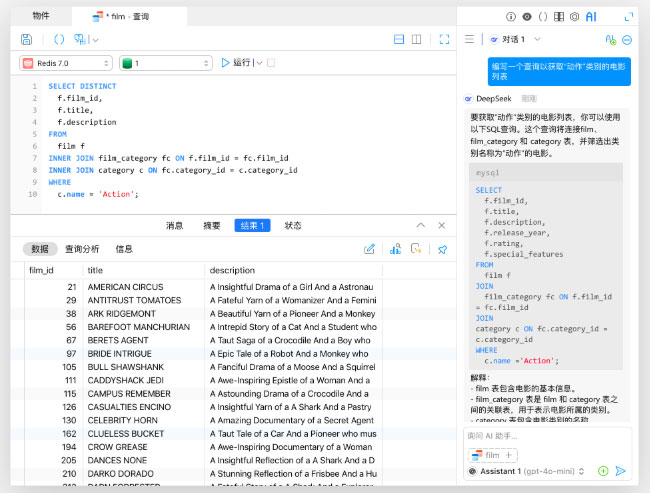This screenshot has height=493, width=650.
Task: Open the Redis 7.0 connection dropdown
Action: (x=66, y=63)
